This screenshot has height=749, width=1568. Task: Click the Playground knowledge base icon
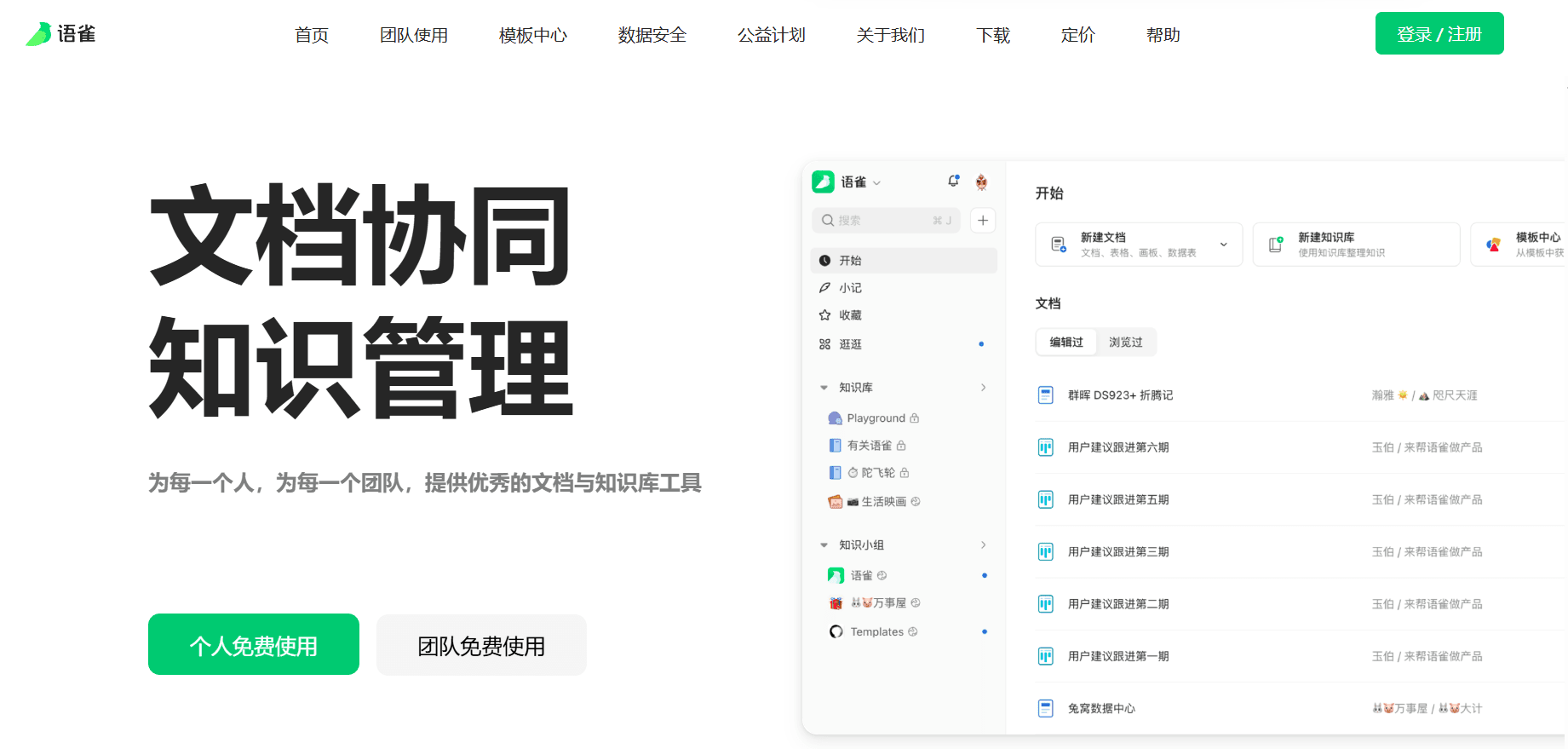836,418
